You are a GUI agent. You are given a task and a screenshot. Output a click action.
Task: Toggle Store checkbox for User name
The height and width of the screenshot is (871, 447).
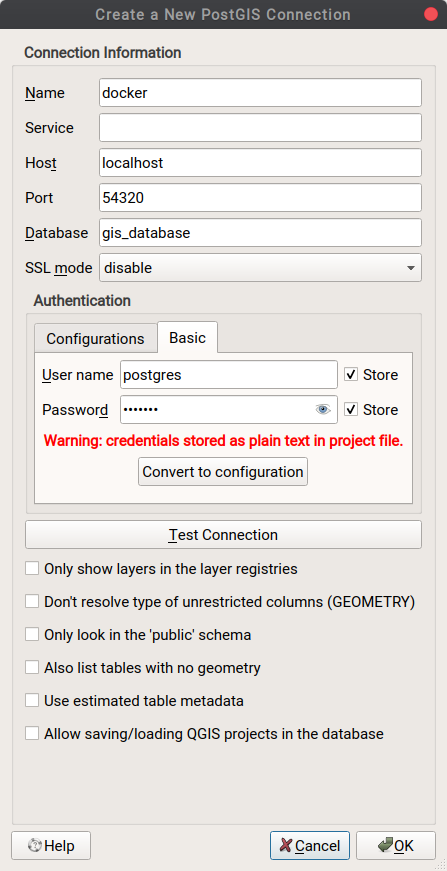pos(350,375)
